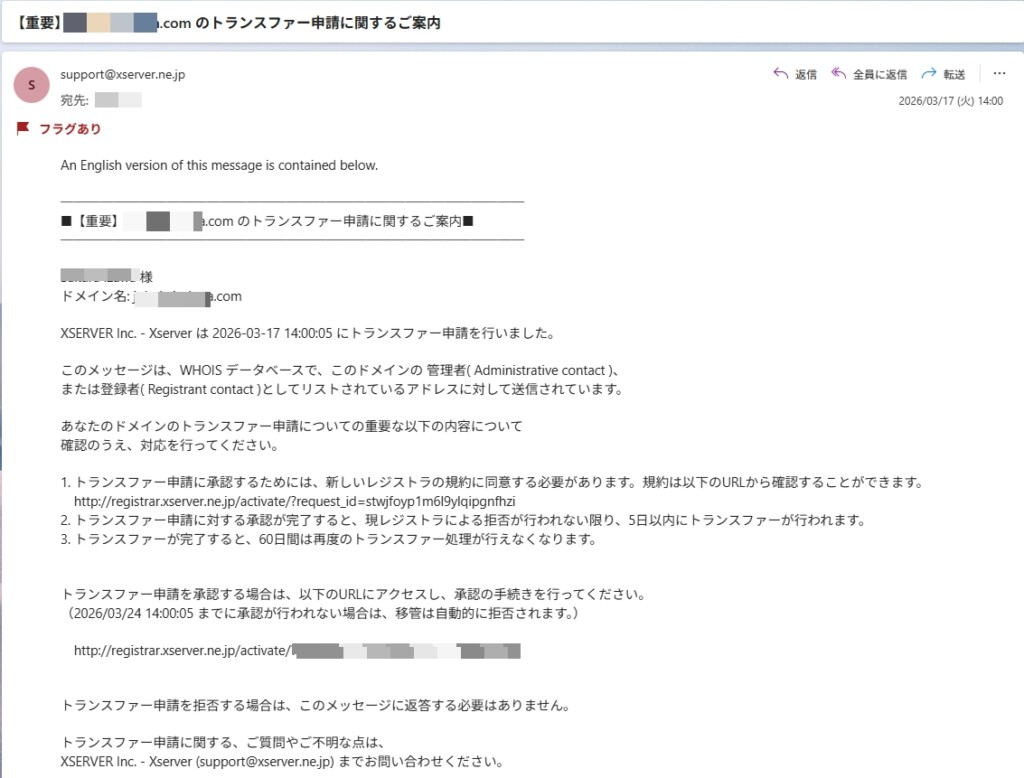
Task: Click the sender's circular S avatar
Action: tap(31, 85)
